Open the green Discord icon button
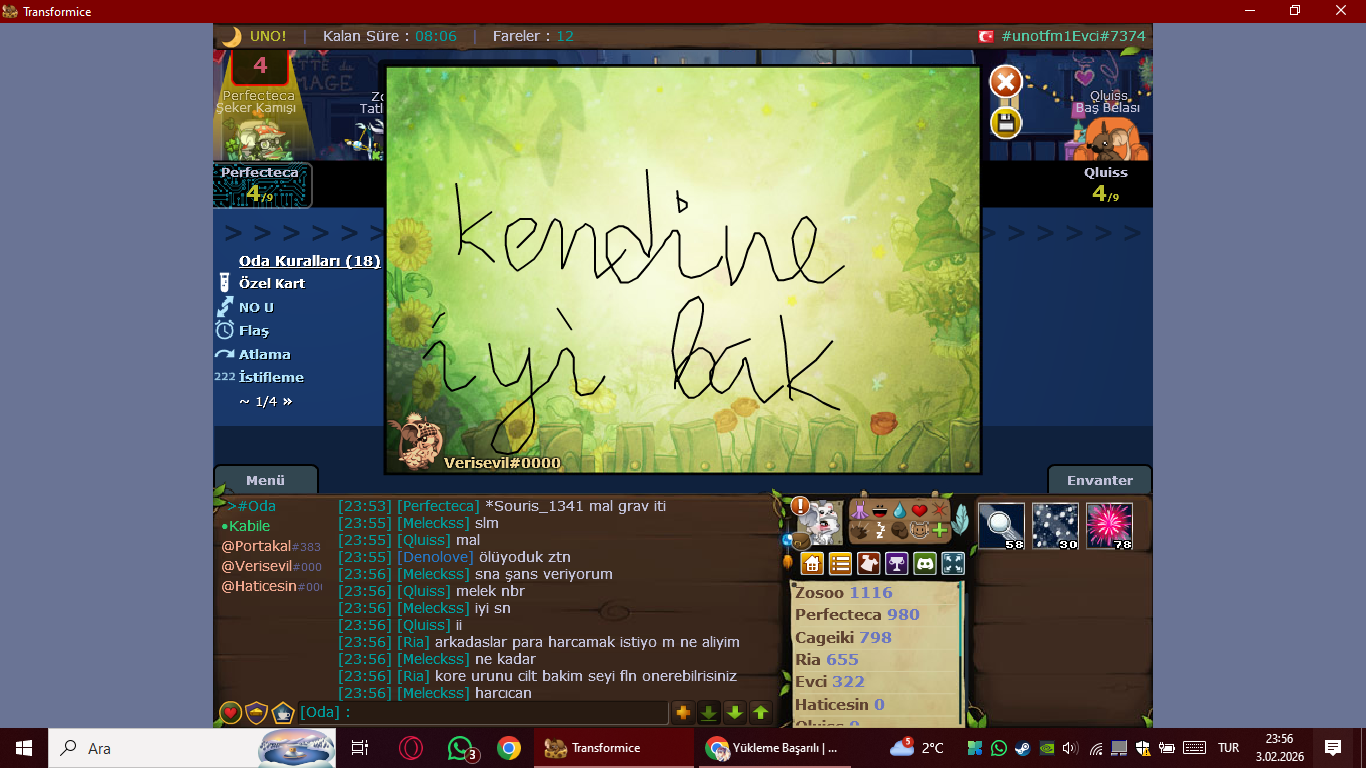The height and width of the screenshot is (768, 1366). point(925,563)
